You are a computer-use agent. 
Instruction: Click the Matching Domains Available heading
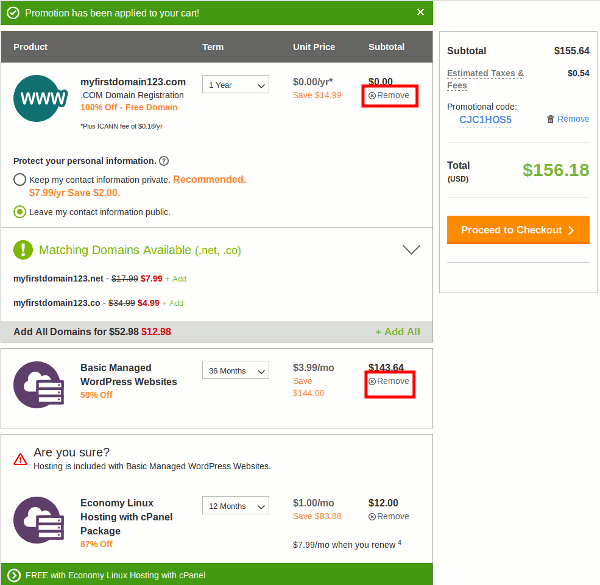click(x=140, y=250)
